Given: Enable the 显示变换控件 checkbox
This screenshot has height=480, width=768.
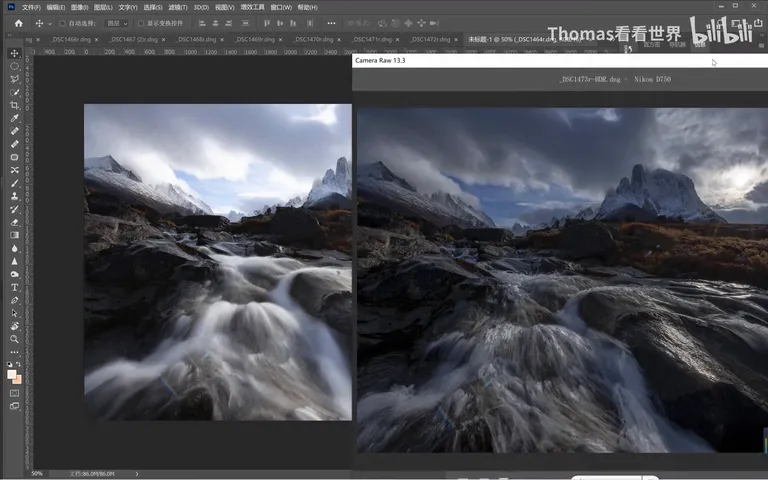Looking at the screenshot, I should click(x=141, y=24).
